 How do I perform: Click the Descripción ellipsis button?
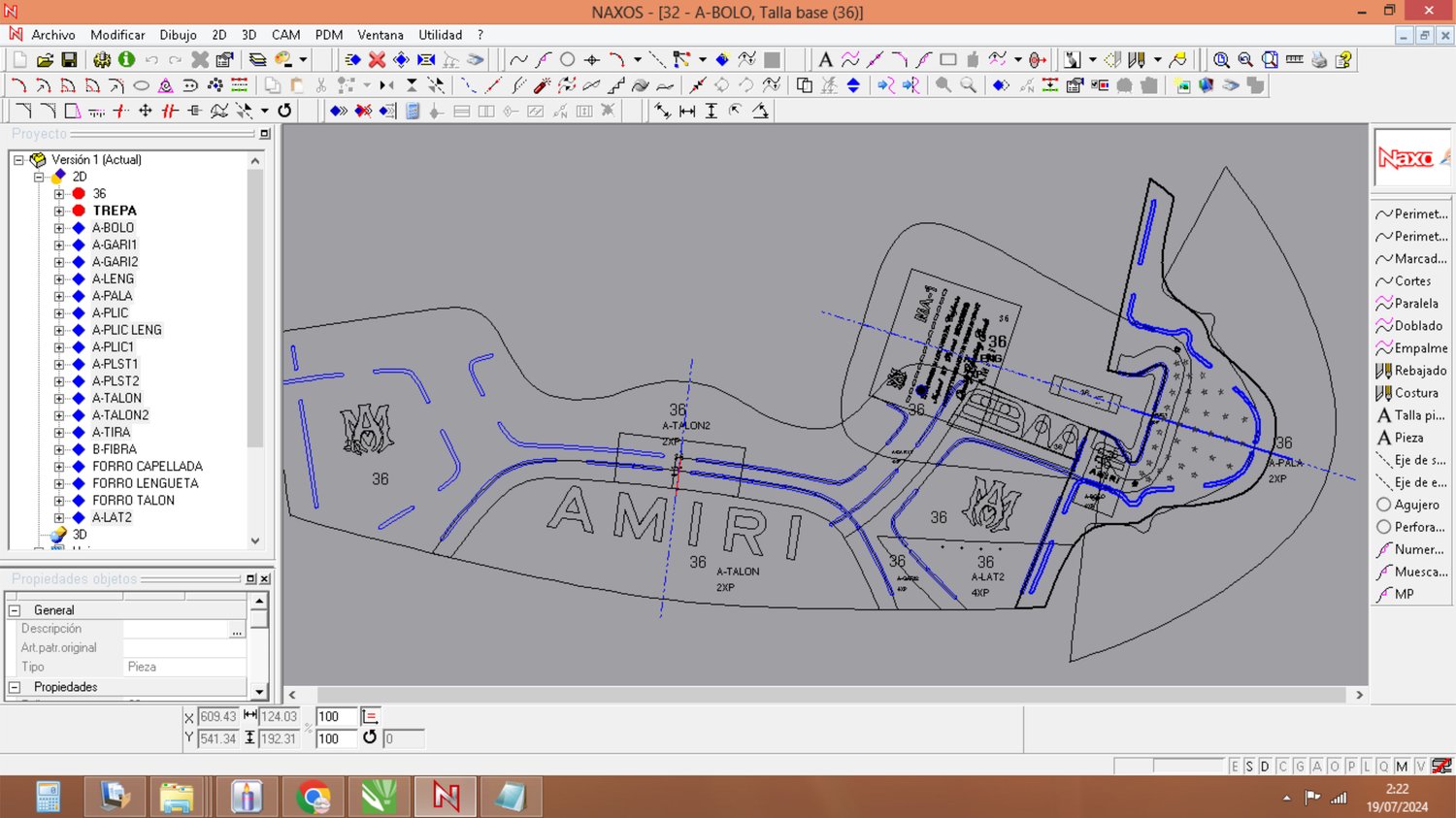click(237, 630)
